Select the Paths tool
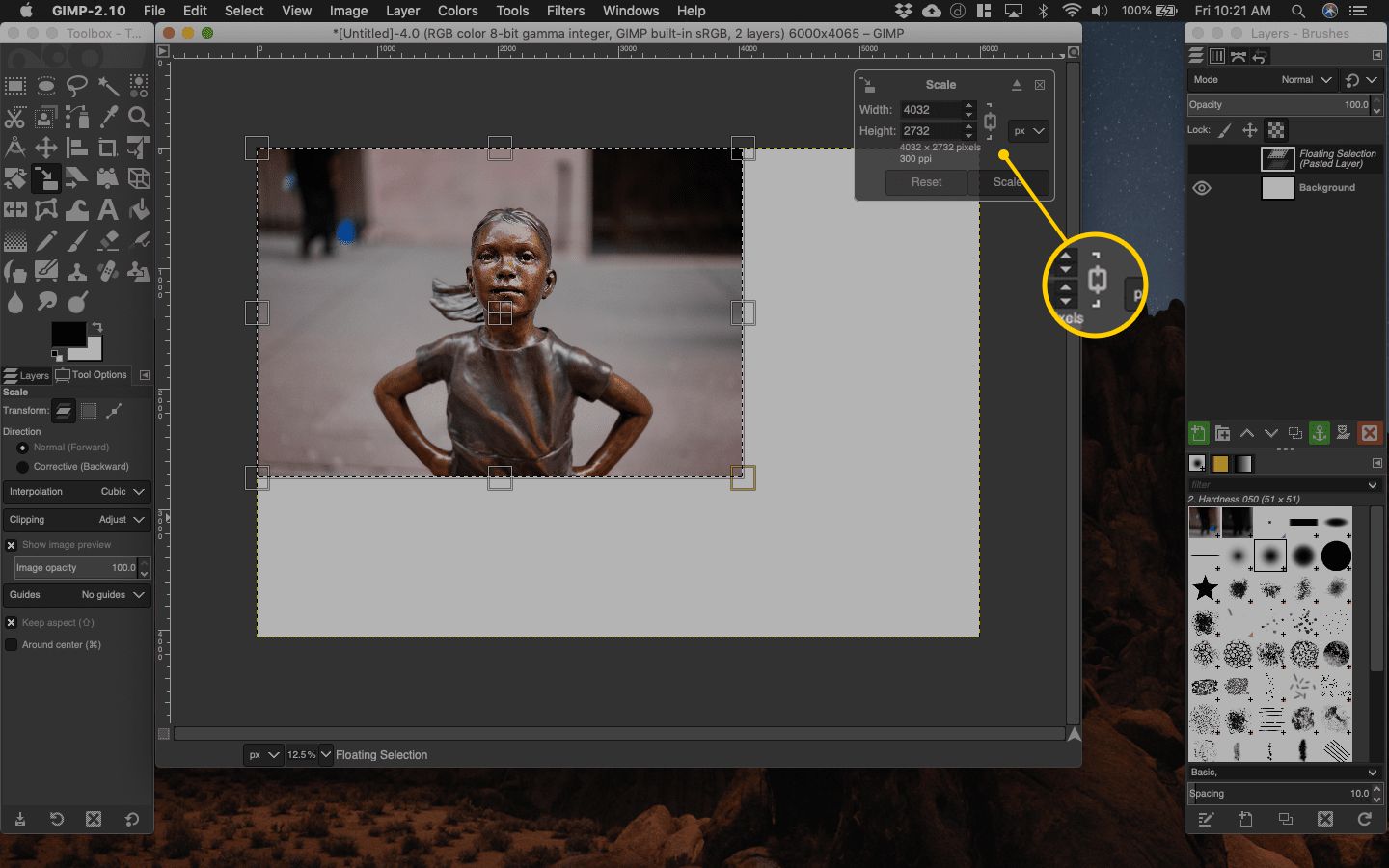Screen dimensions: 1389x868 [x=77, y=117]
